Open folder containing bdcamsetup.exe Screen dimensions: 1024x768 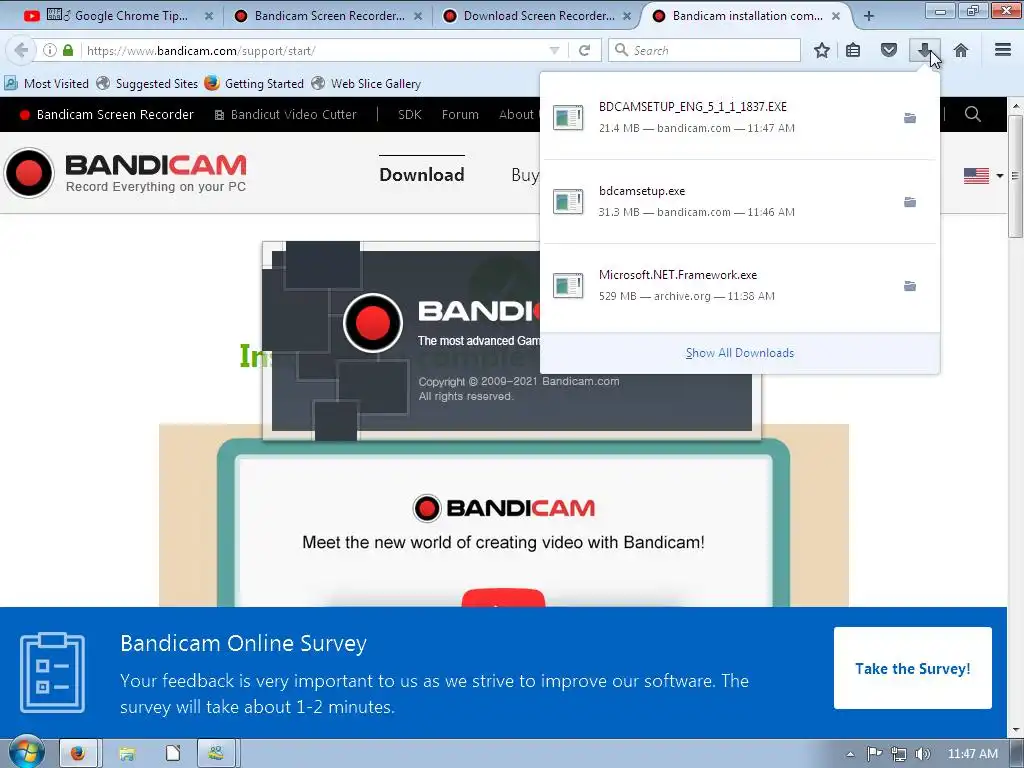coord(910,202)
